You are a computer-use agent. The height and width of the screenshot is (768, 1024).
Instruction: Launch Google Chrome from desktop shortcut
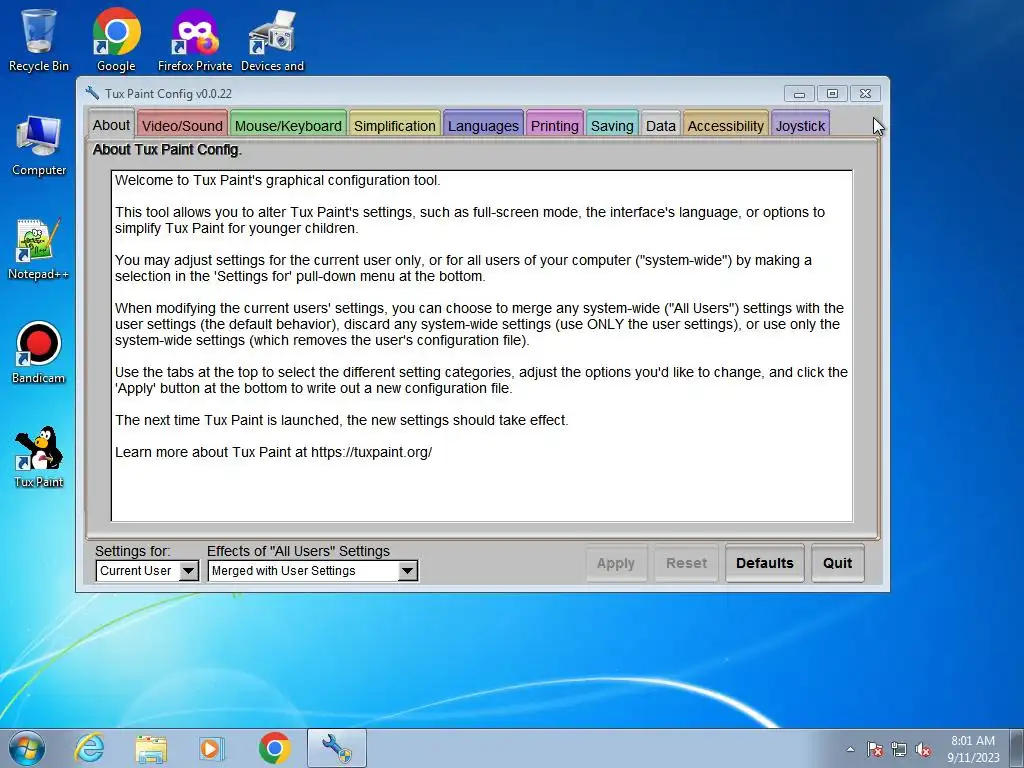(116, 39)
